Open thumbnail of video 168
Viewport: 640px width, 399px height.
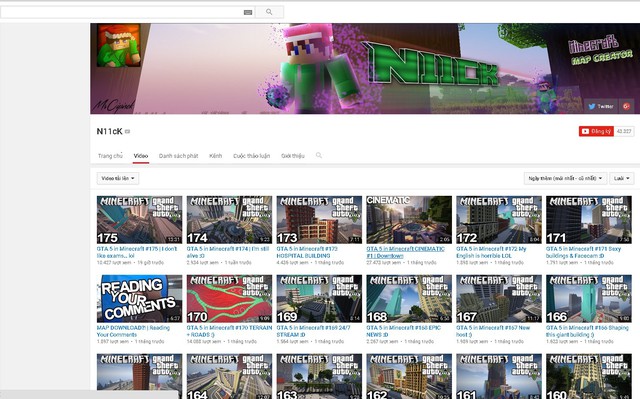click(409, 299)
